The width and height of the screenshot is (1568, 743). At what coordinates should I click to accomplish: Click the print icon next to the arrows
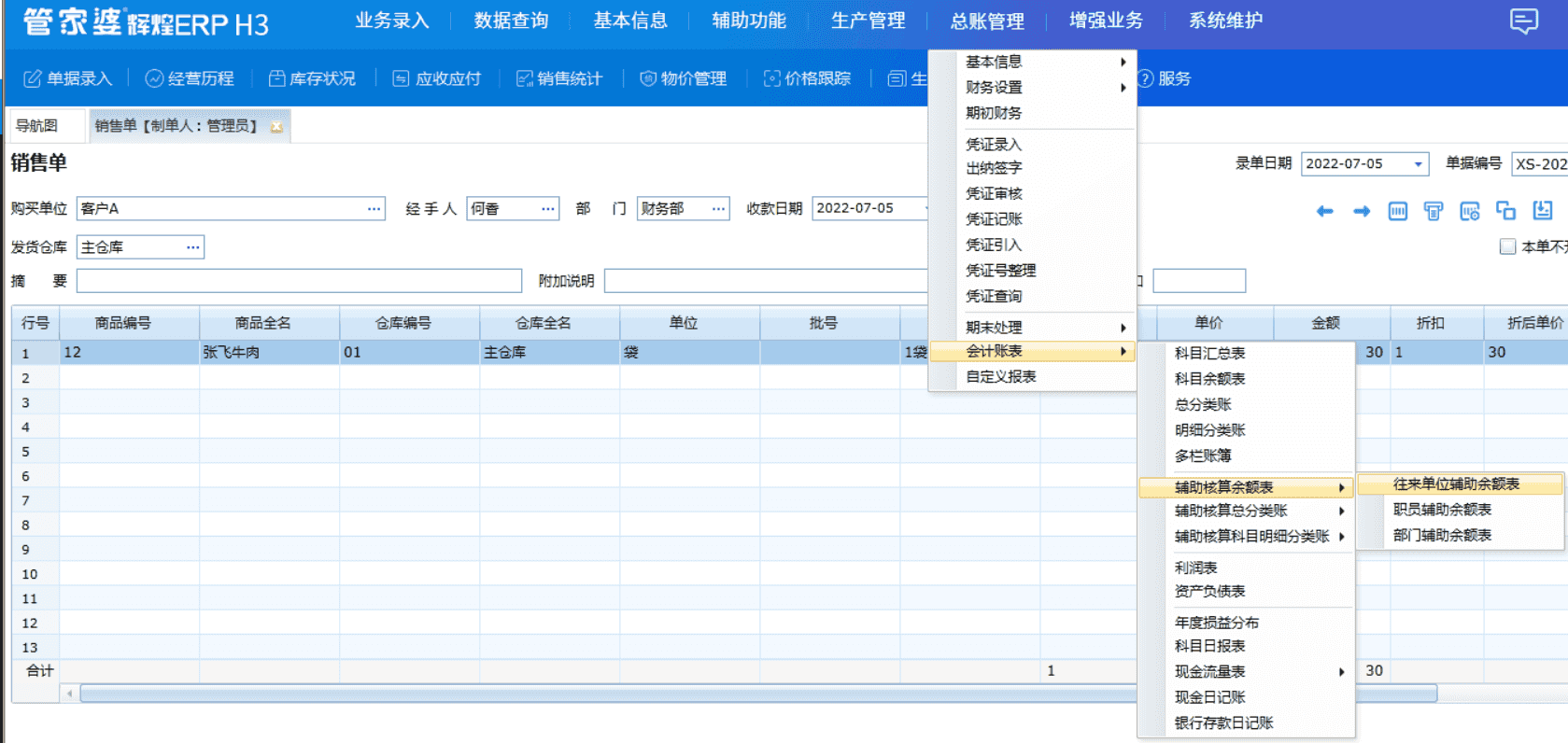pyautogui.click(x=1433, y=211)
